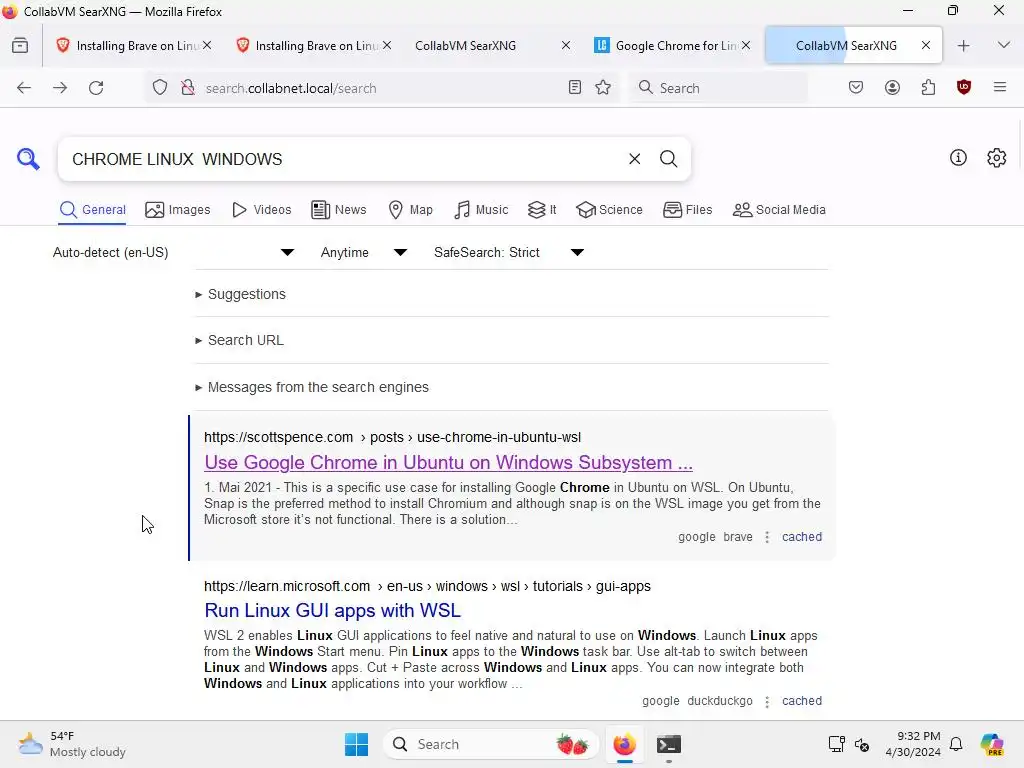
Task: Click the Firefox toolbar Search box
Action: click(719, 88)
